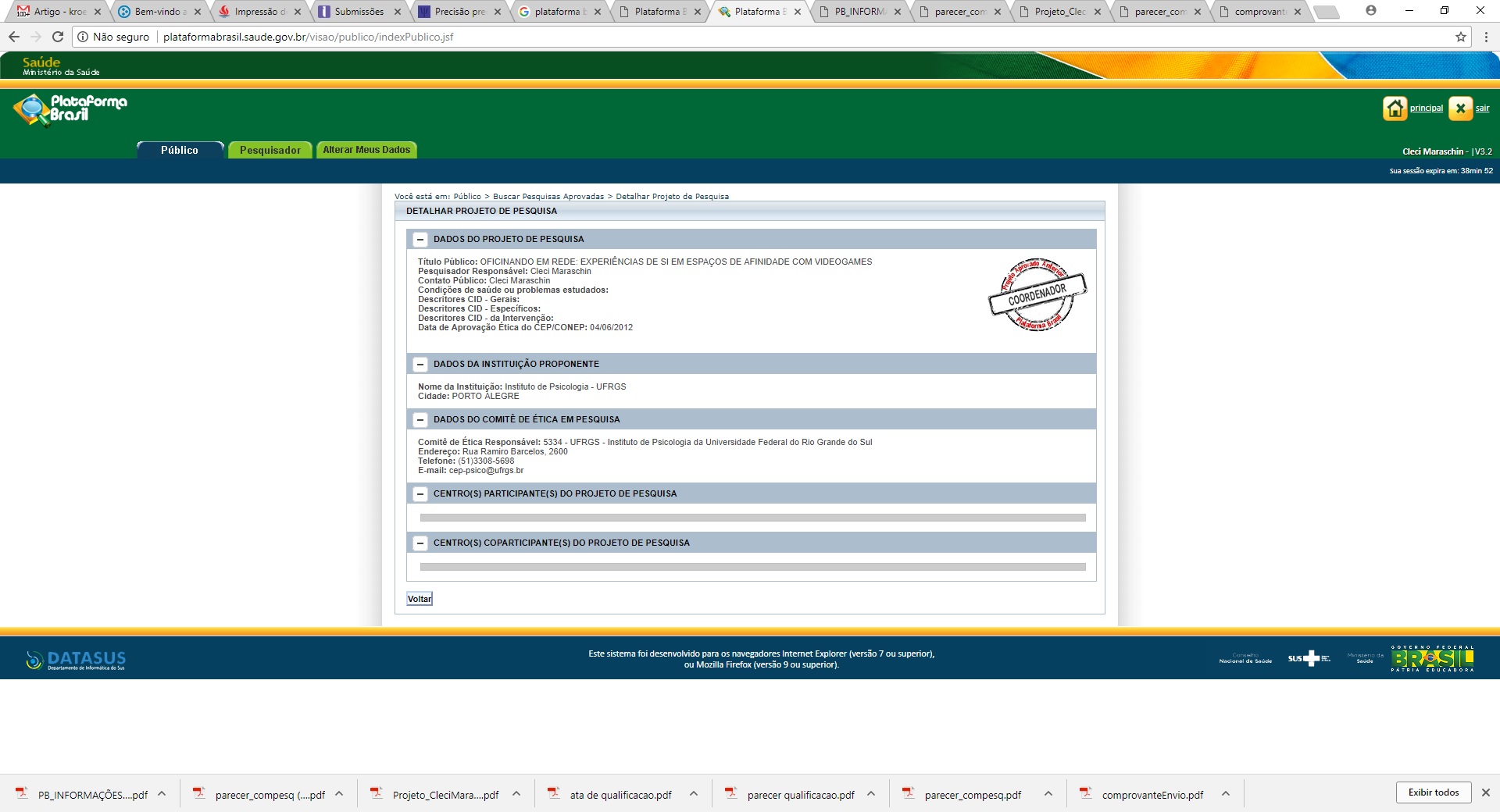
Task: Click the browser address bar URL
Action: tap(308, 37)
